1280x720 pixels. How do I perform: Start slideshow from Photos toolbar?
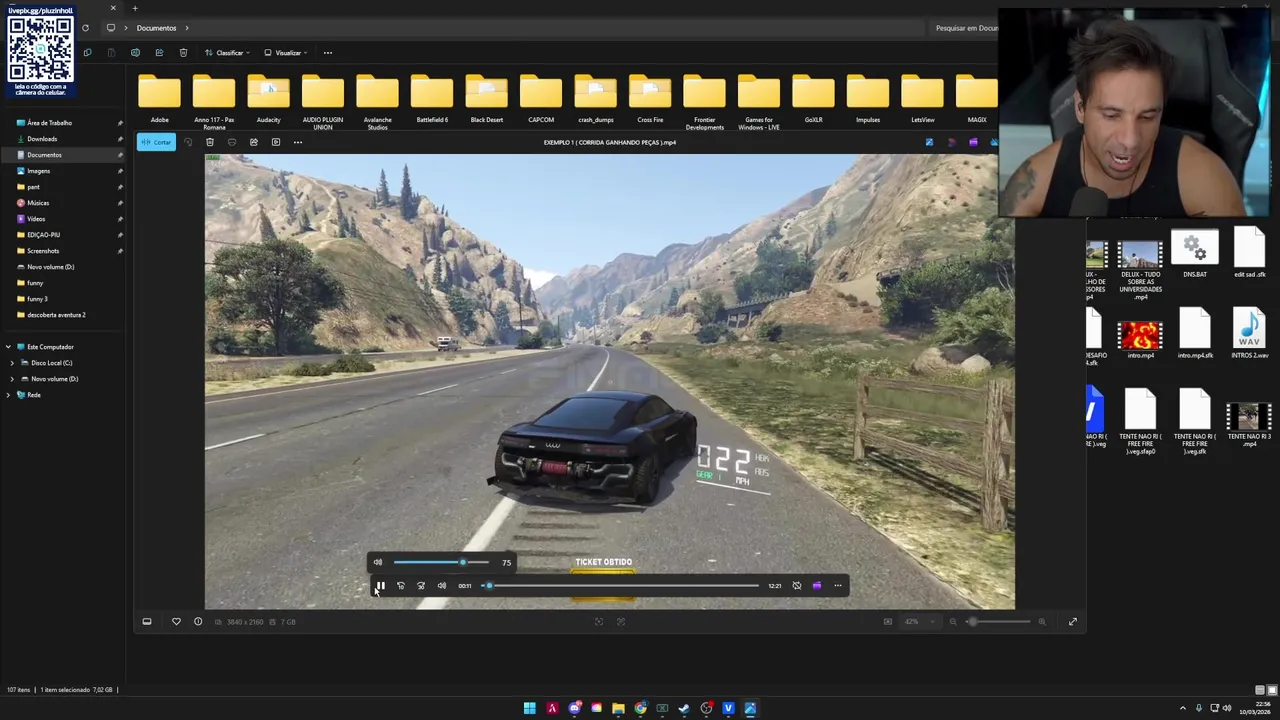click(275, 142)
